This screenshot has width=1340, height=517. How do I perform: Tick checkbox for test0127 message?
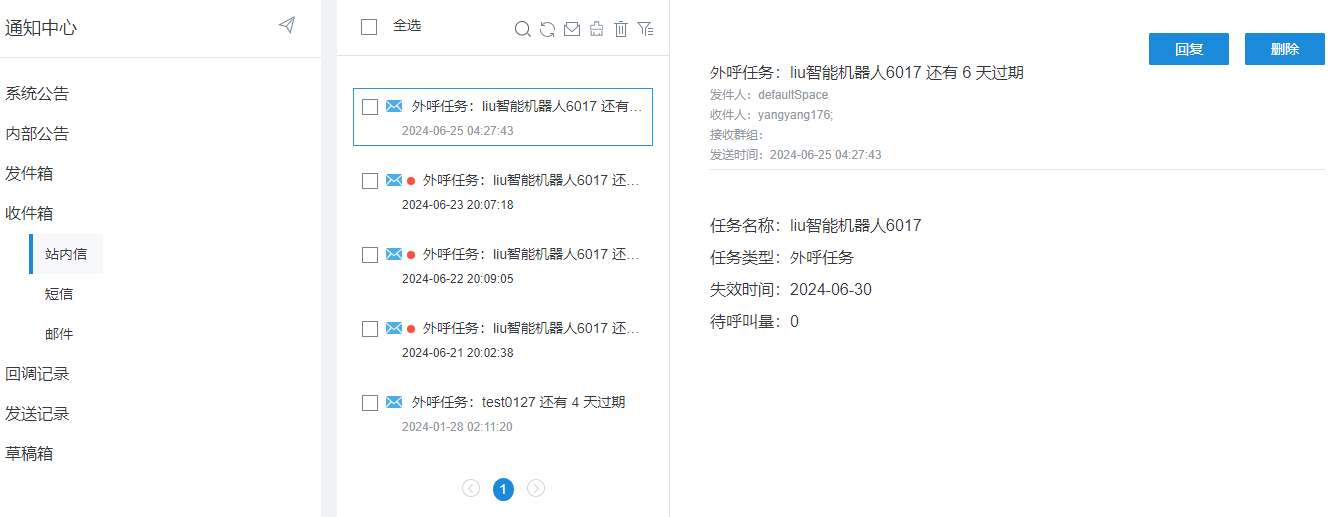[x=370, y=403]
